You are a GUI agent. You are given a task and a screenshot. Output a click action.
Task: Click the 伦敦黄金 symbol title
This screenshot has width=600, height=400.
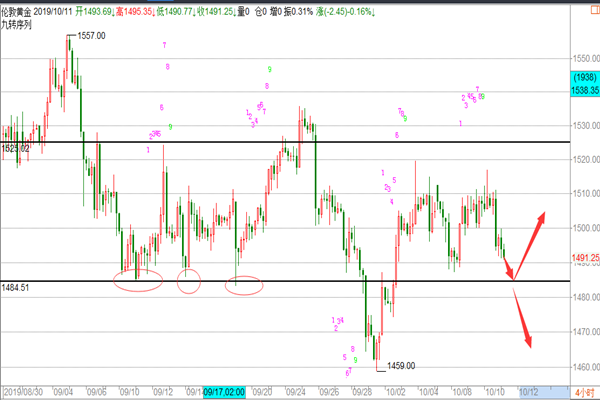[x=22, y=8]
